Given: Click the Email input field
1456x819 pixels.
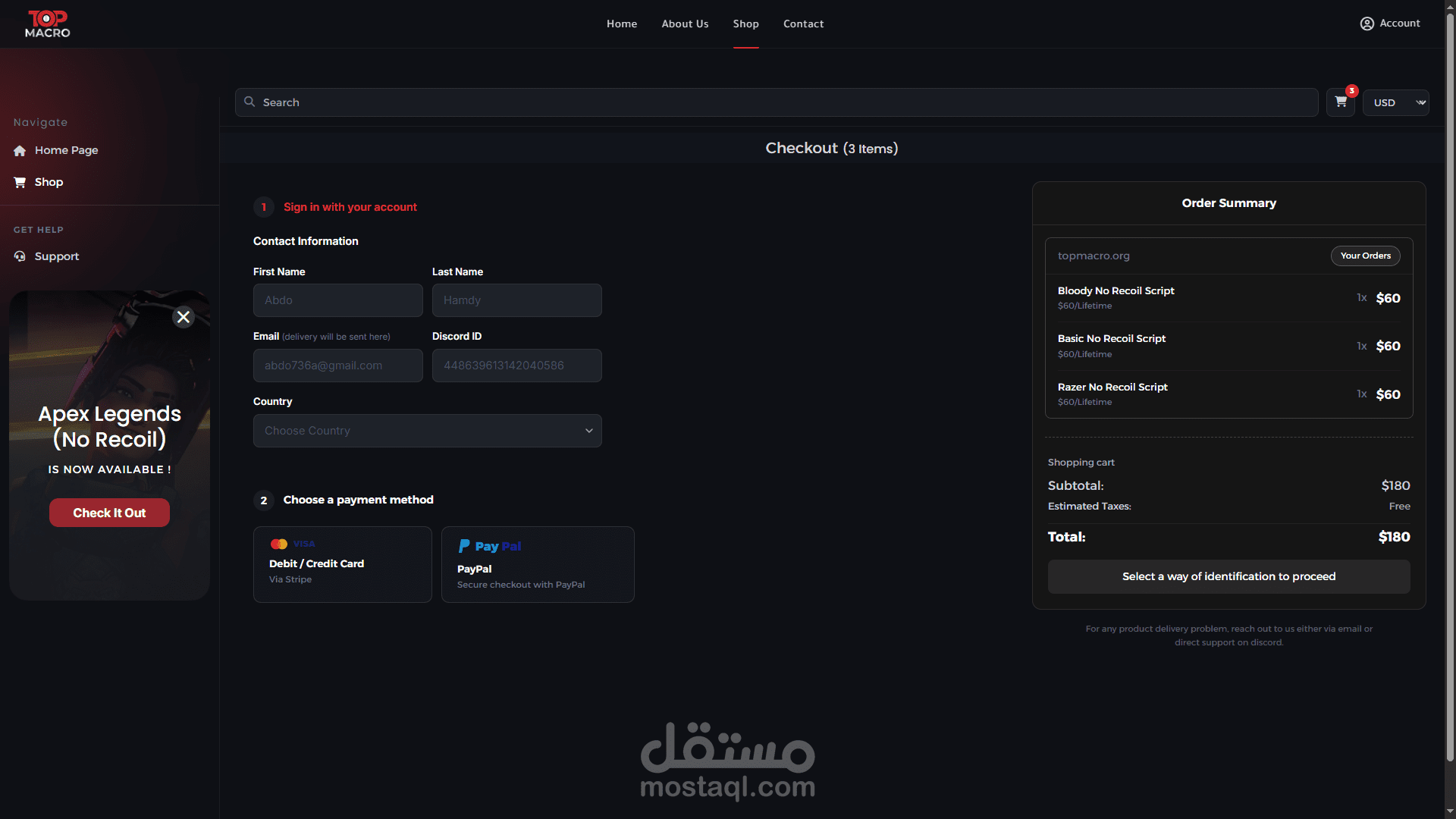Looking at the screenshot, I should pyautogui.click(x=338, y=366).
